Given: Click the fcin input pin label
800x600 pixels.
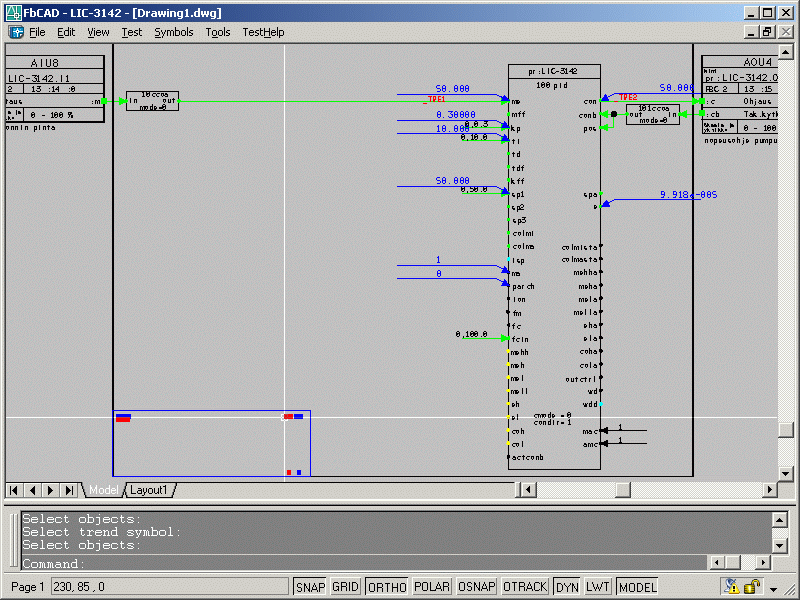Looking at the screenshot, I should 520,339.
